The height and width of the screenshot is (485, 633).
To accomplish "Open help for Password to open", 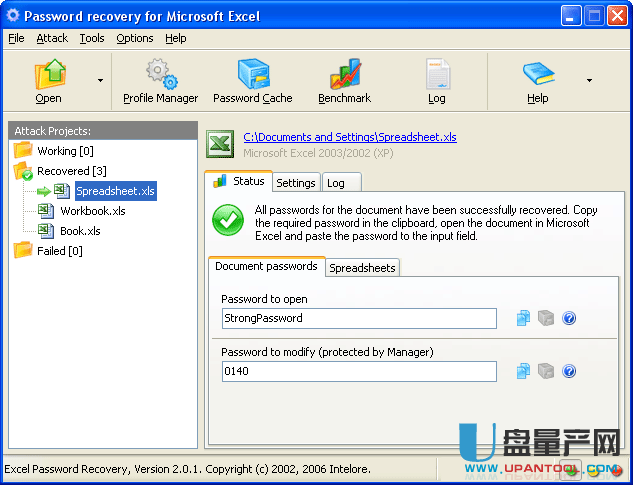I will [x=569, y=318].
